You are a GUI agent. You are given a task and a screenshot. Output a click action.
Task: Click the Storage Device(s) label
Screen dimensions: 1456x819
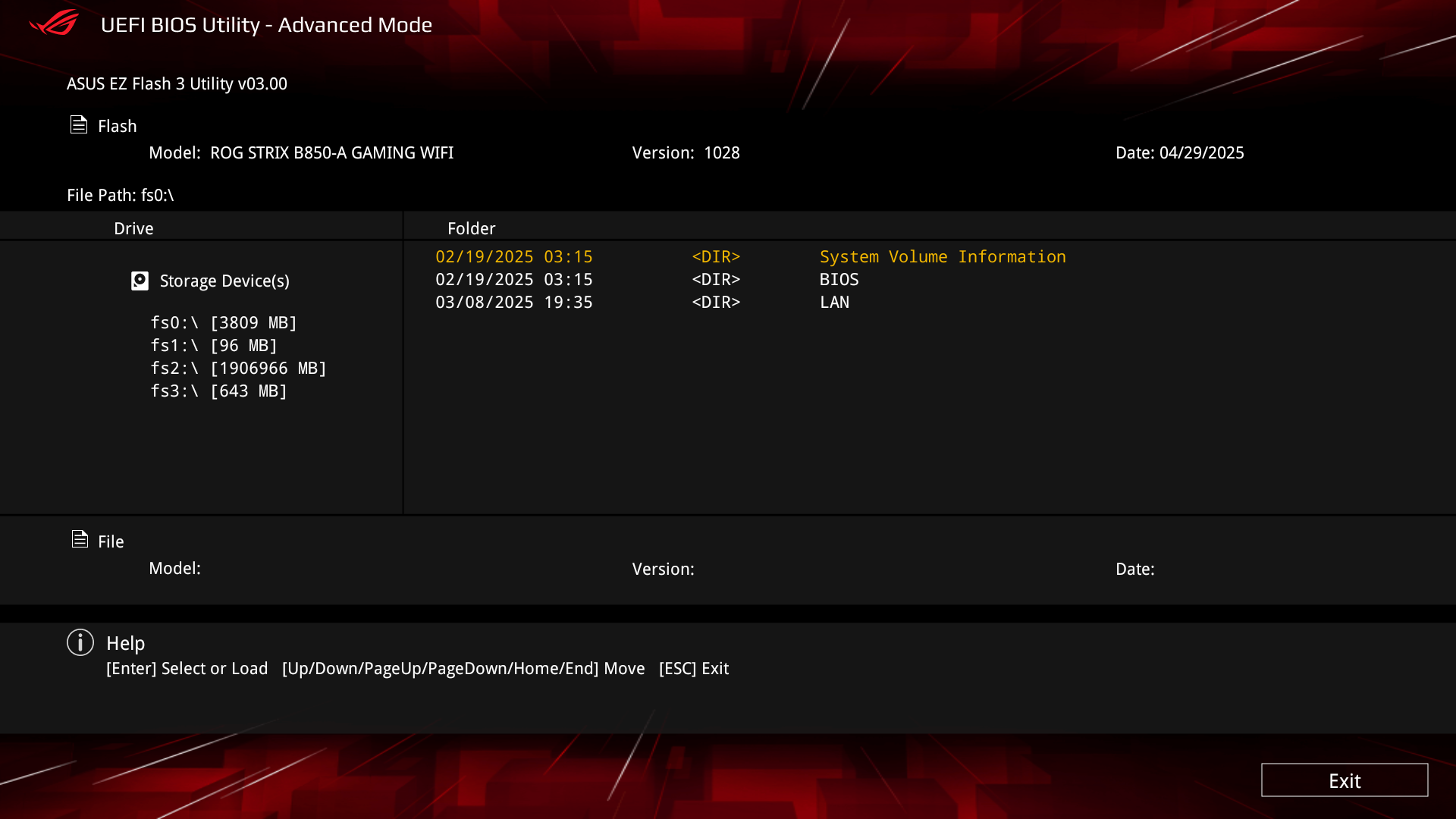click(224, 281)
